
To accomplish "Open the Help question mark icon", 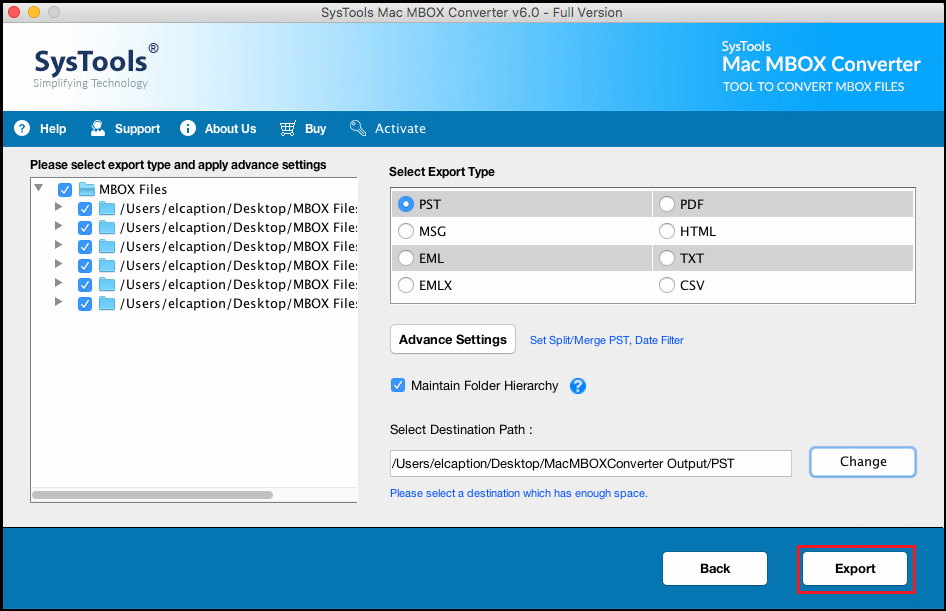I will [x=22, y=128].
